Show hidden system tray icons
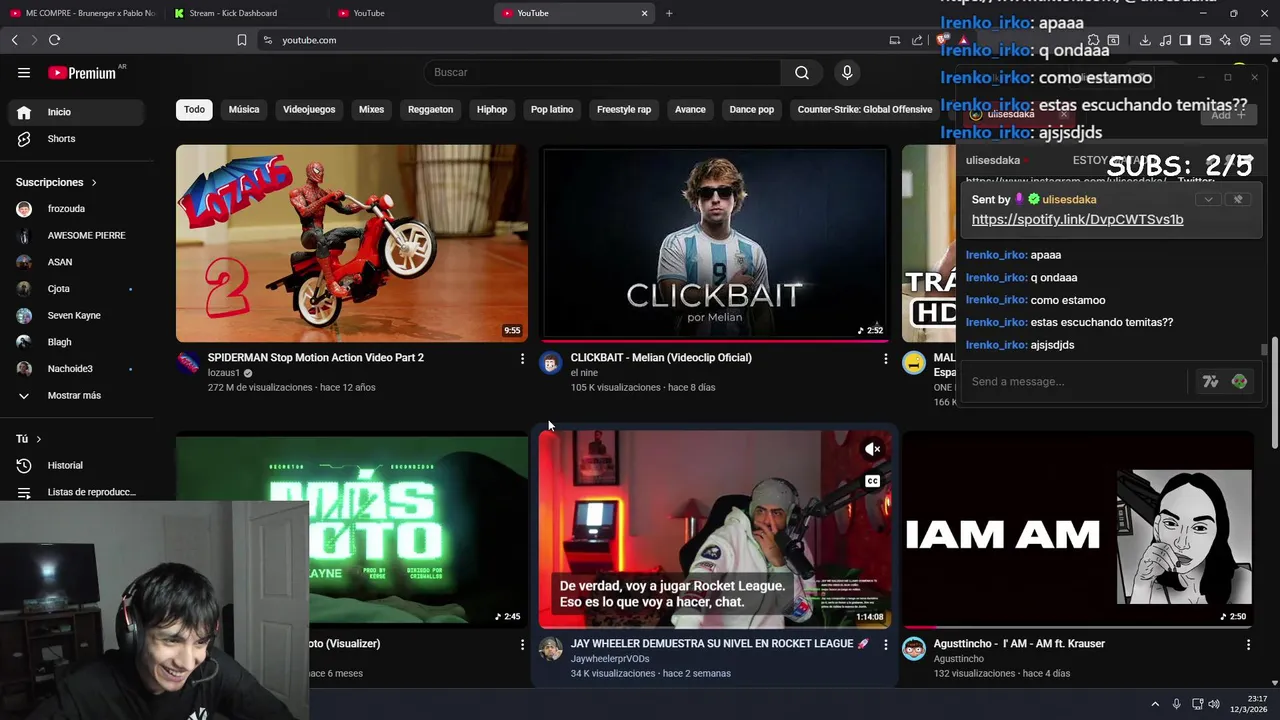Image resolution: width=1280 pixels, height=720 pixels. coord(1155,704)
